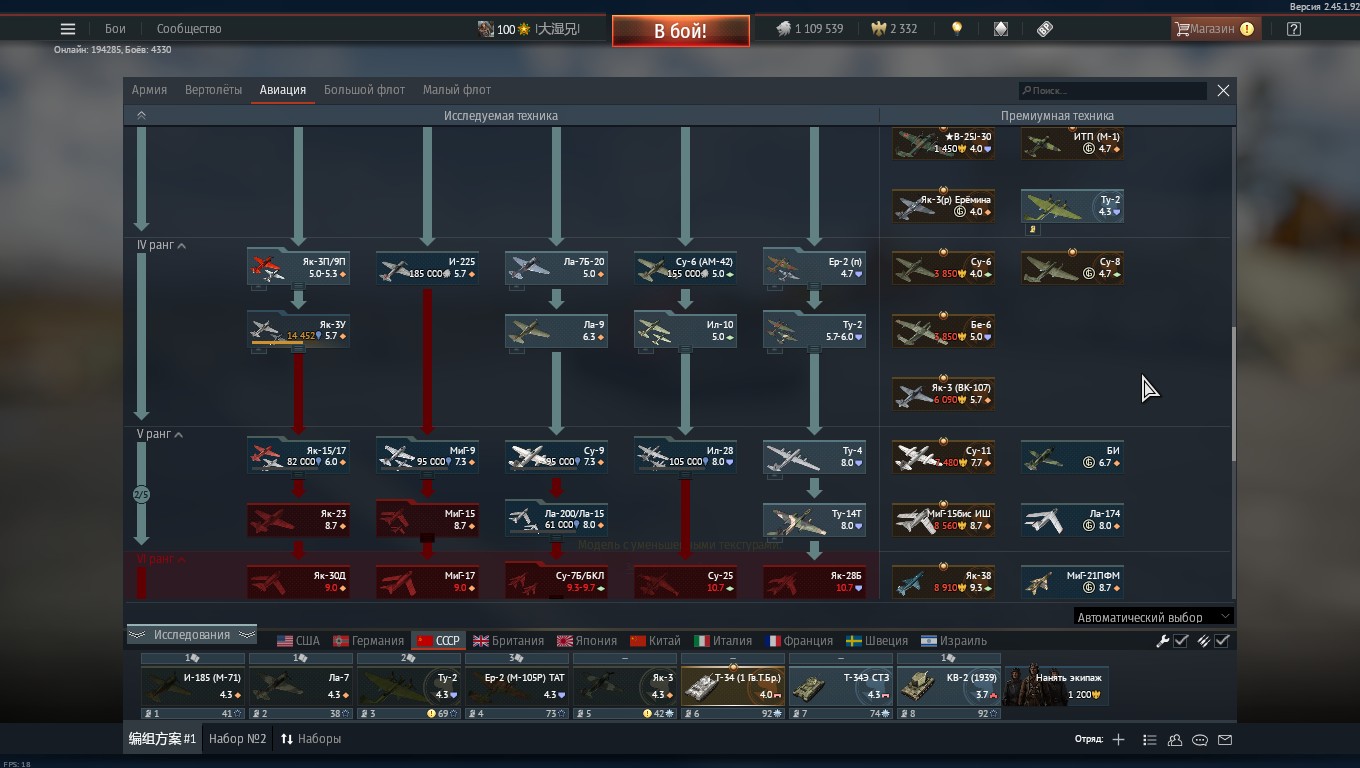Screen dimensions: 1360x768
Task: Select the premium Як-38 aircraft
Action: 943,582
